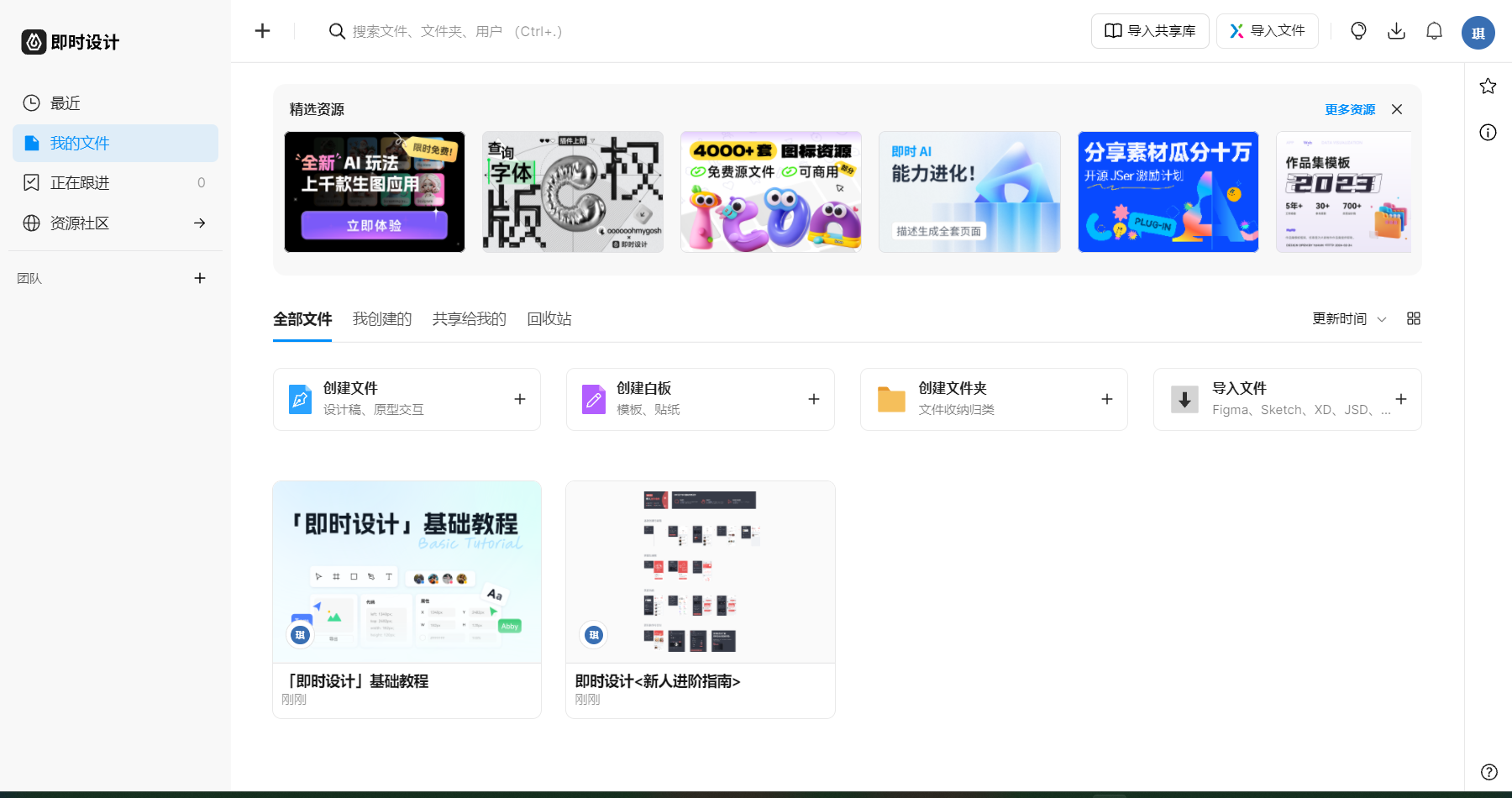Open 「即时设计」基础教程 file thumbnail
Viewport: 1512px width, 798px height.
pos(407,572)
